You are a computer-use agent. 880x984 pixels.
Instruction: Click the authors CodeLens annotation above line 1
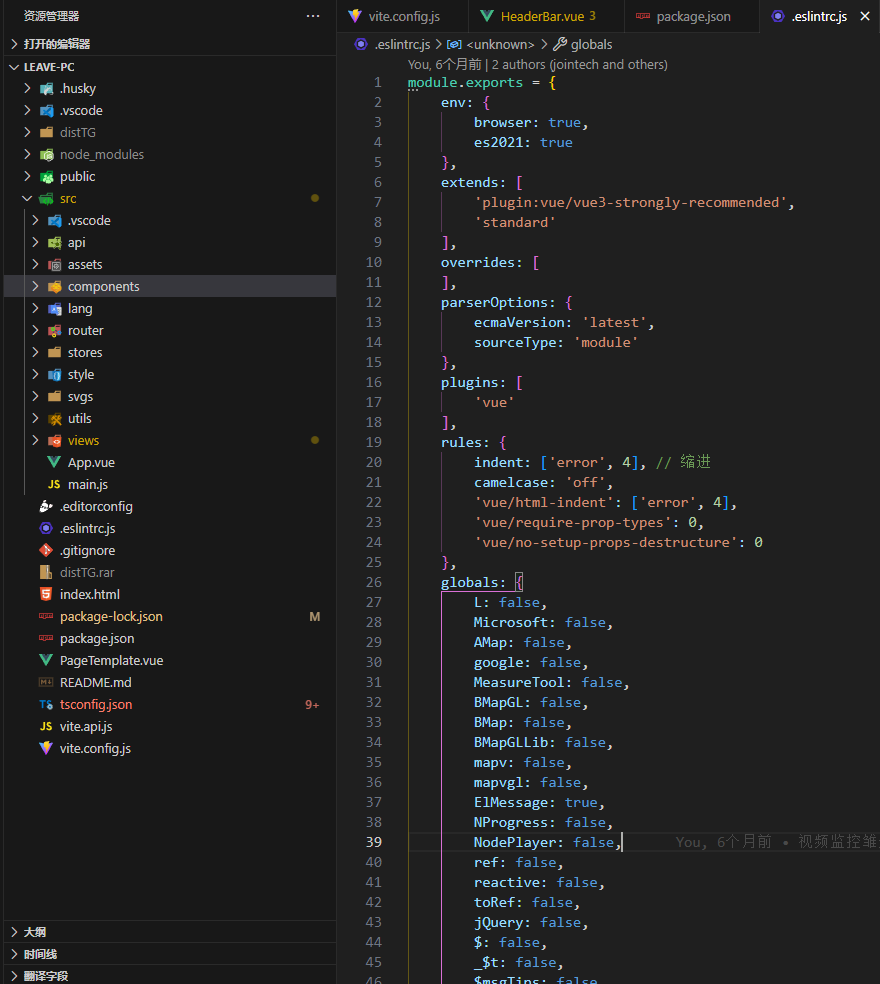(x=537, y=64)
